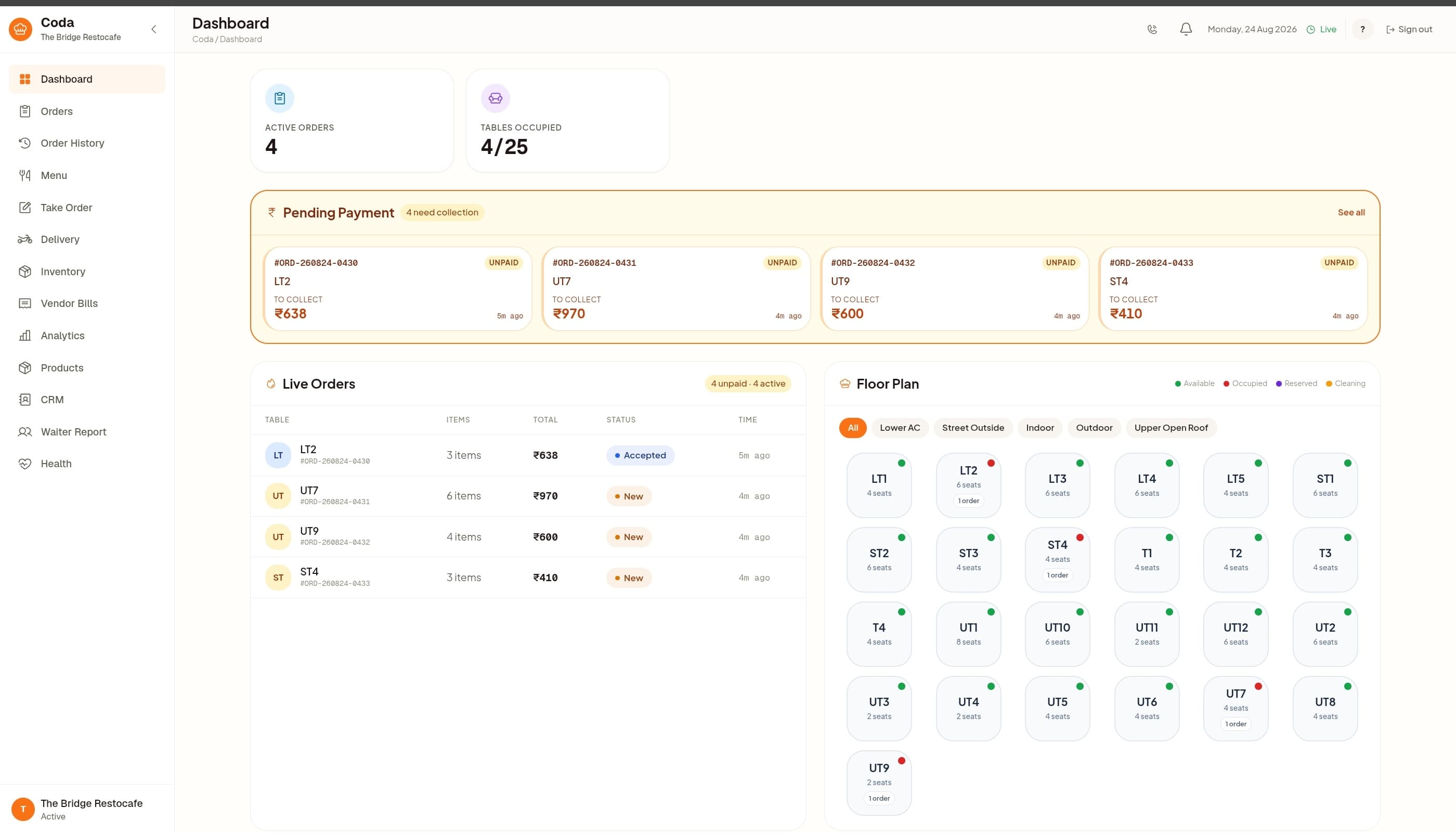The image size is (1456, 833).
Task: Click the CRM contact icon
Action: (24, 400)
